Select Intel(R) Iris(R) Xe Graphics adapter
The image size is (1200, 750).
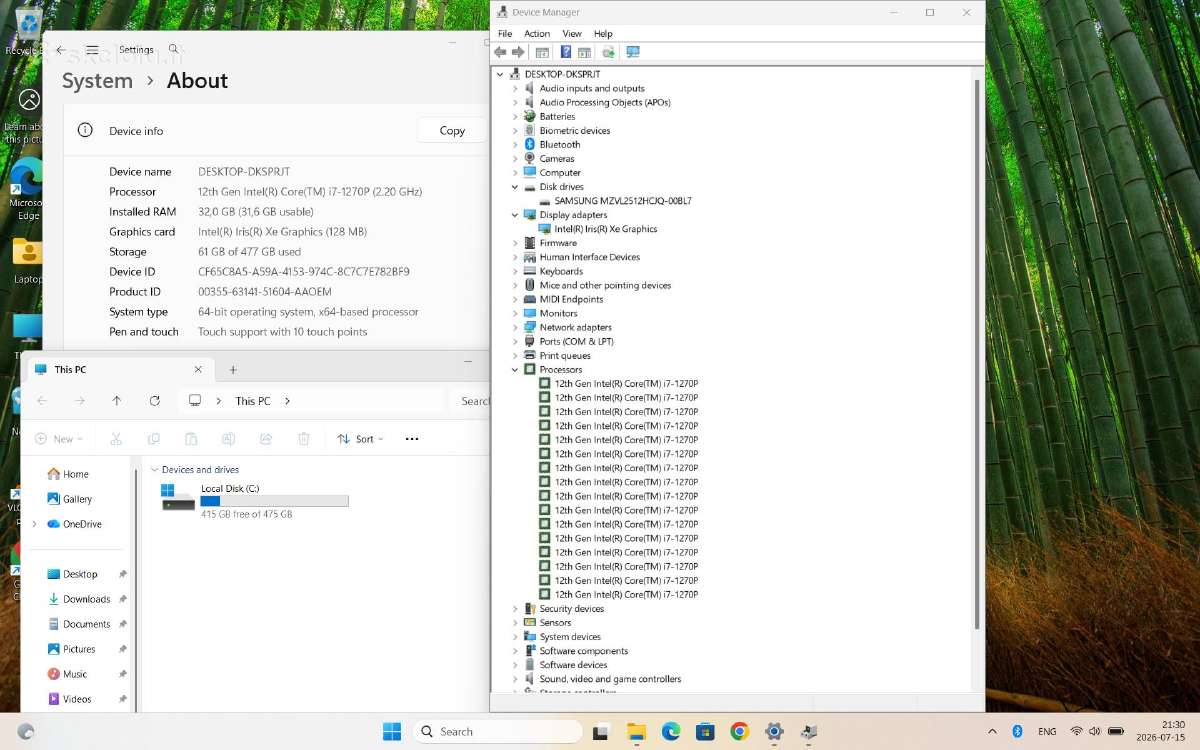[606, 228]
